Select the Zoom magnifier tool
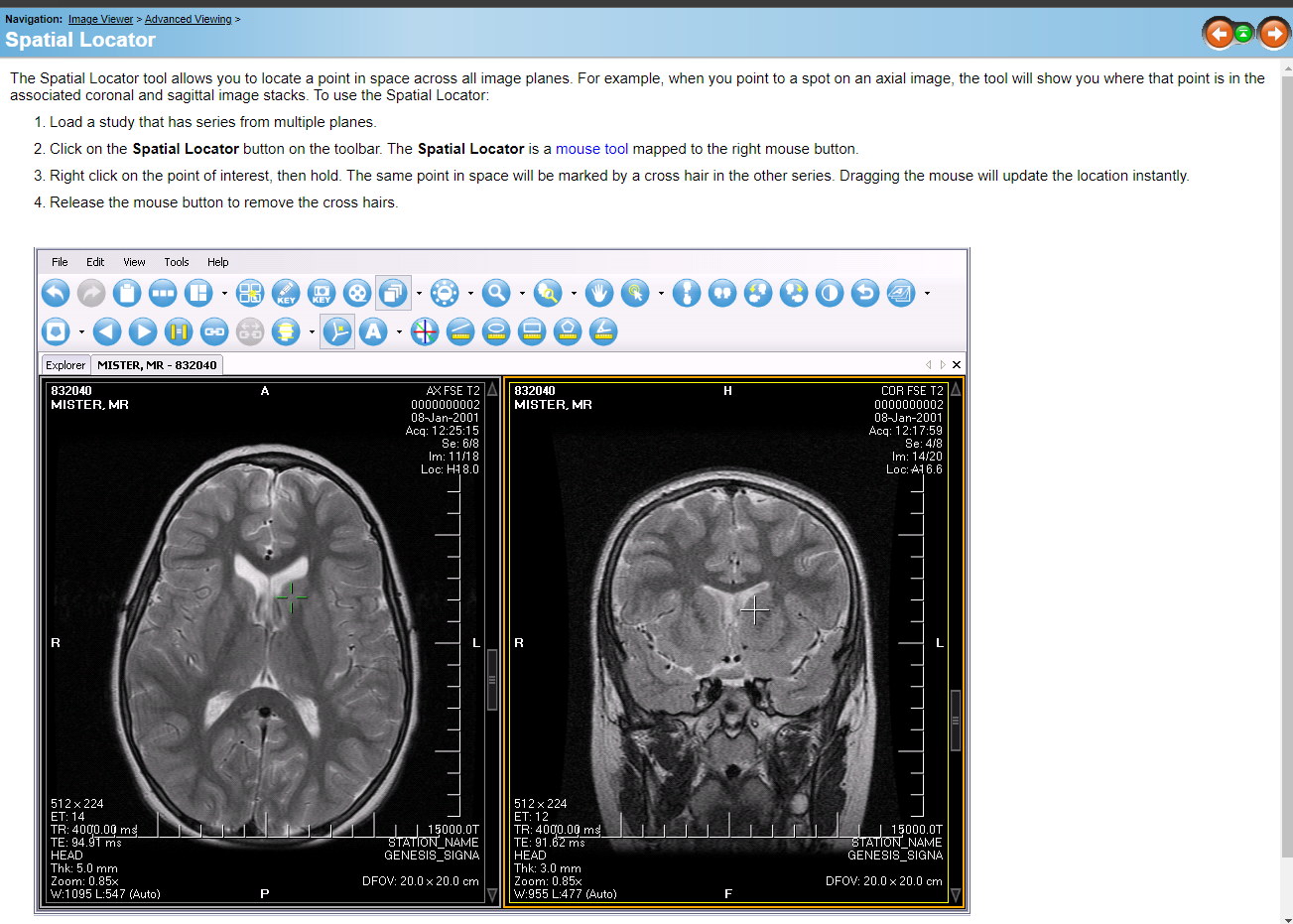 tap(496, 293)
